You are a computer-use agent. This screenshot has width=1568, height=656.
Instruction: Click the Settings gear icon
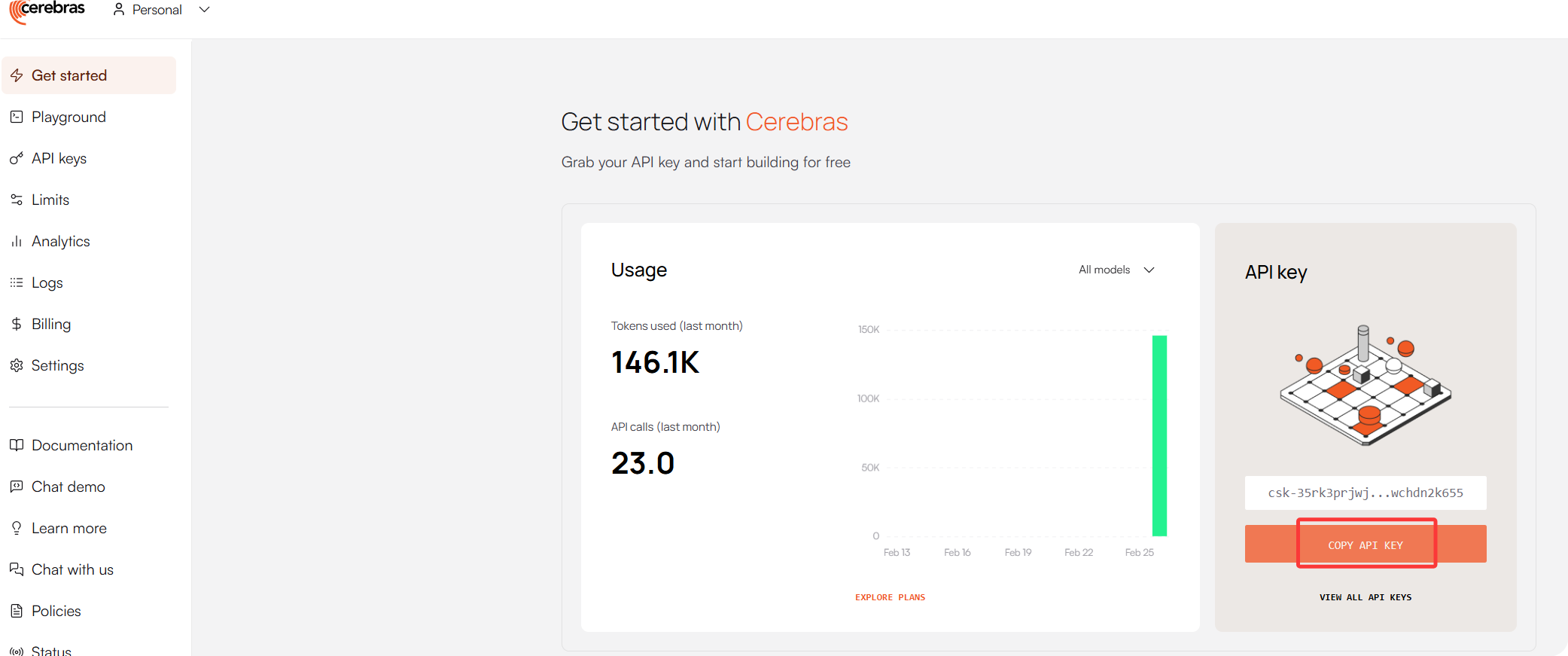coord(17,365)
